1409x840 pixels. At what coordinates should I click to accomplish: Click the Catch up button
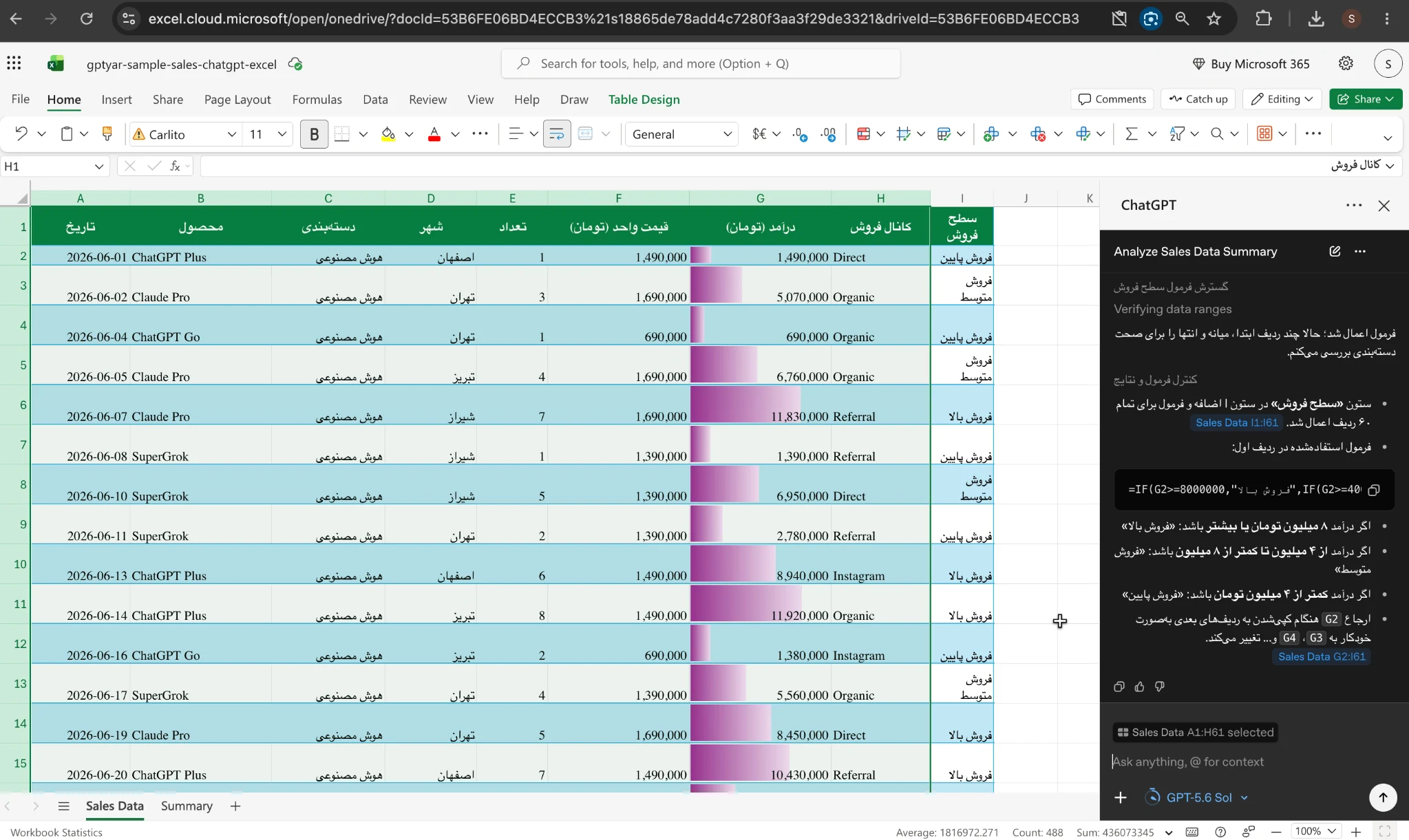[1198, 99]
